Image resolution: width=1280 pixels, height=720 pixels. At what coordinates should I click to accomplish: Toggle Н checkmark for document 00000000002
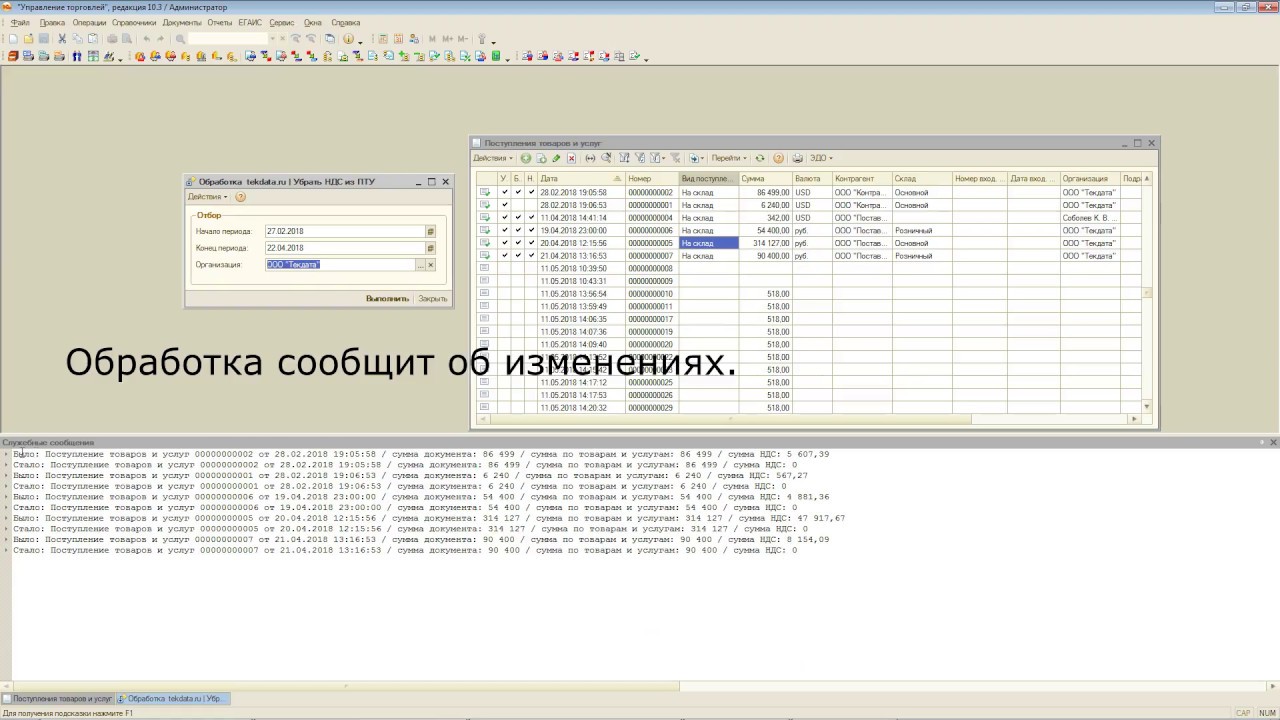(x=531, y=192)
